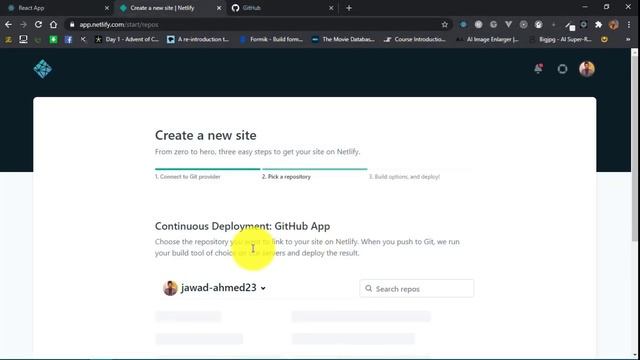
Task: Show more bookmarks overflow chevron
Action: click(x=628, y=40)
